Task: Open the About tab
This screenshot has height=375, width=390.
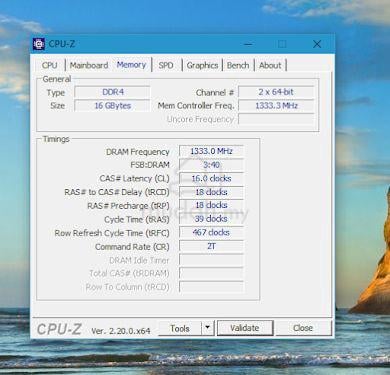Action: 270,65
